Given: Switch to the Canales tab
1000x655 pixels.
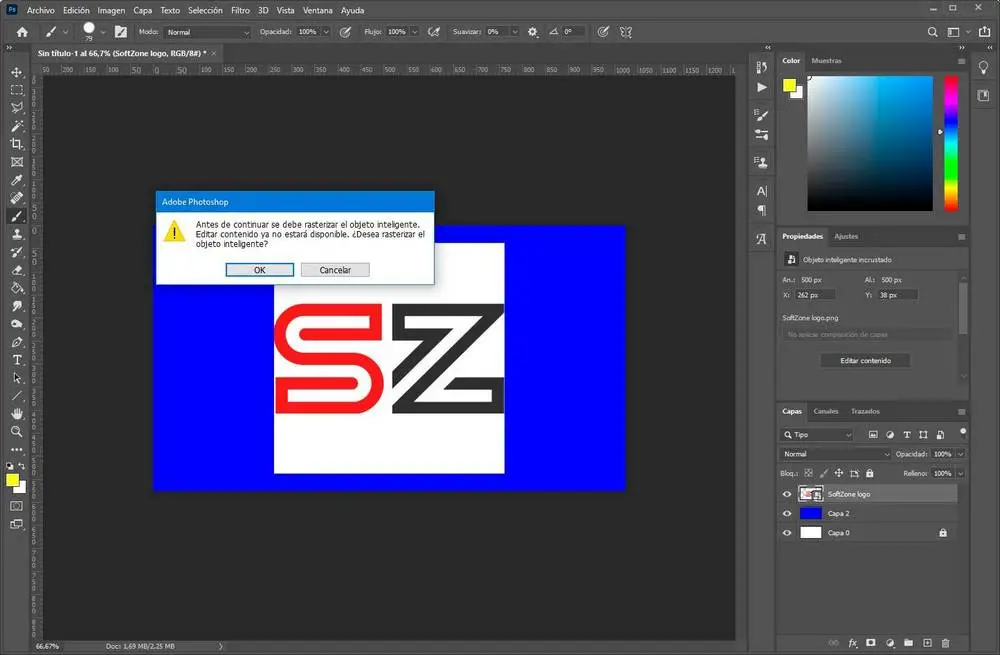Looking at the screenshot, I should click(826, 411).
